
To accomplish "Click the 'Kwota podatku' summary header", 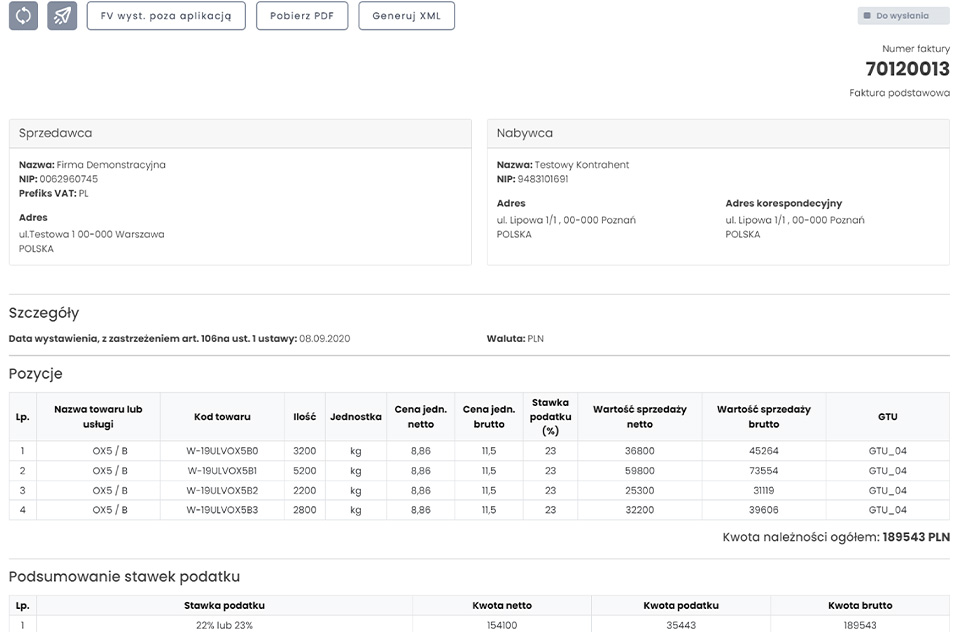I will (x=680, y=605).
